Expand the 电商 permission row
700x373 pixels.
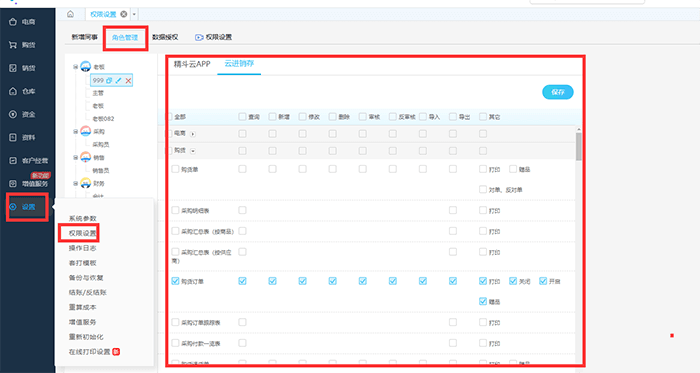tap(193, 134)
